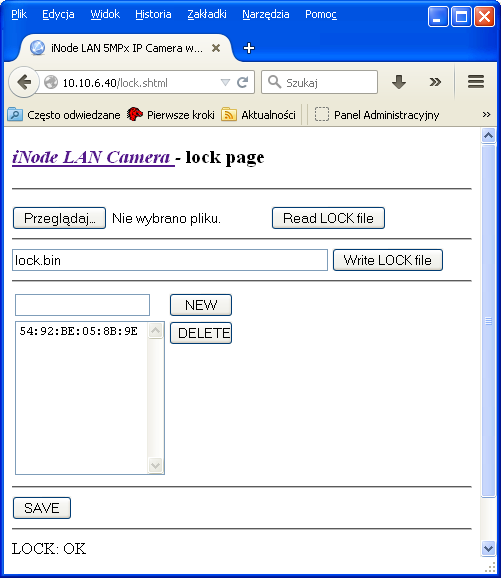501x578 pixels.
Task: Click the globe site identity icon
Action: click(x=51, y=82)
